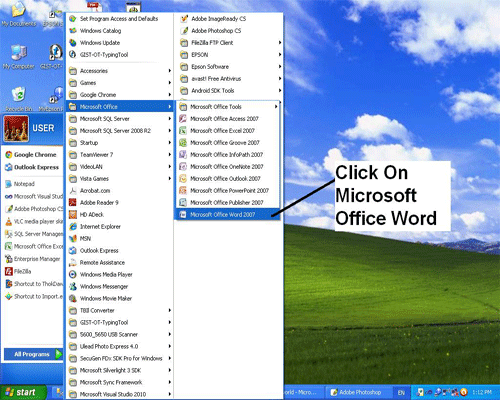This screenshot has width=500, height=400.
Task: Click the Microsoft Silverlight 3 SDK entry
Action: 120,371
